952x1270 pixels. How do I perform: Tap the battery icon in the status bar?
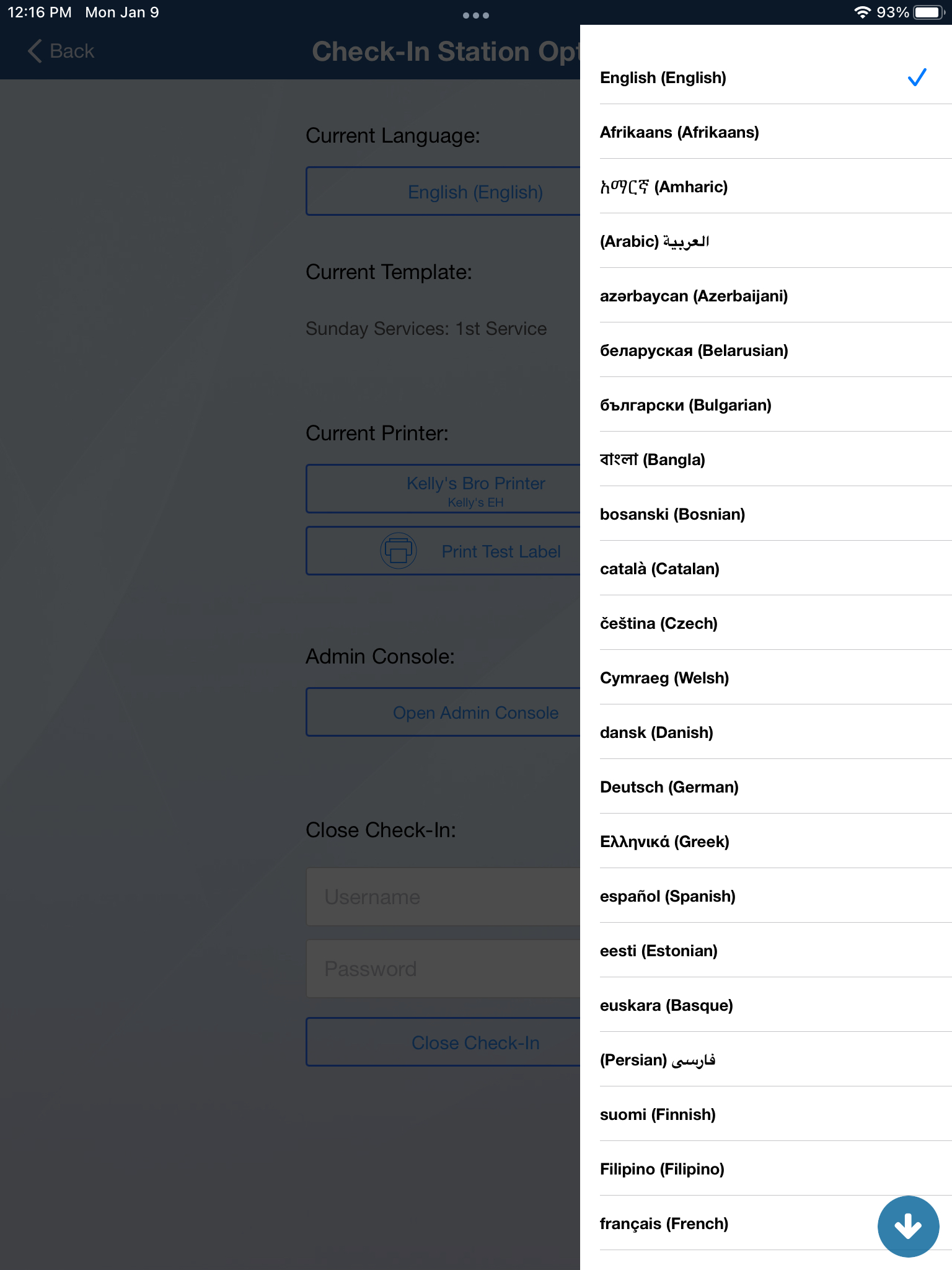tap(930, 12)
